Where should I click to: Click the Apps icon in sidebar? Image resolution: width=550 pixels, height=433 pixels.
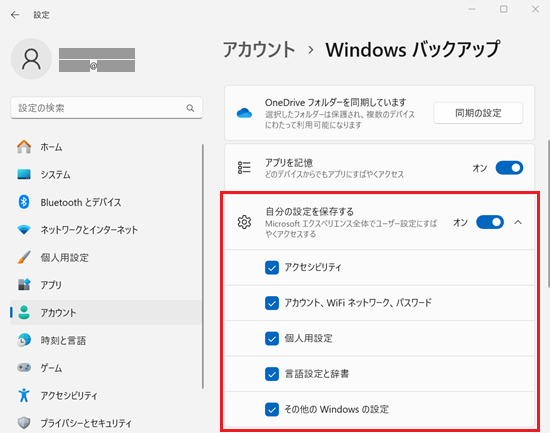[x=24, y=285]
